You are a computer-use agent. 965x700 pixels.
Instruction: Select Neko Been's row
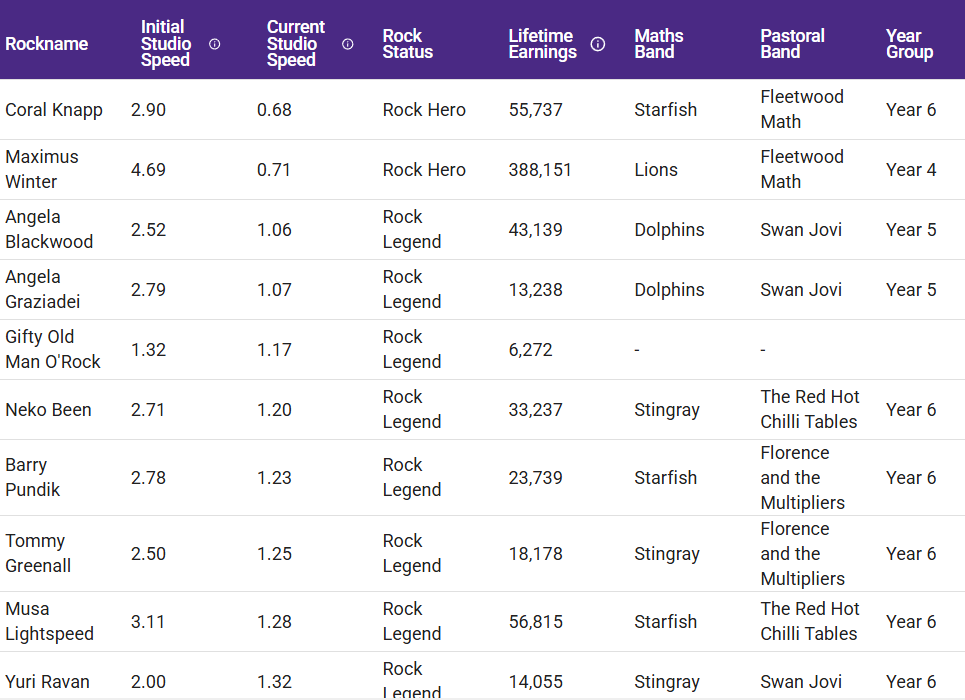click(48, 410)
